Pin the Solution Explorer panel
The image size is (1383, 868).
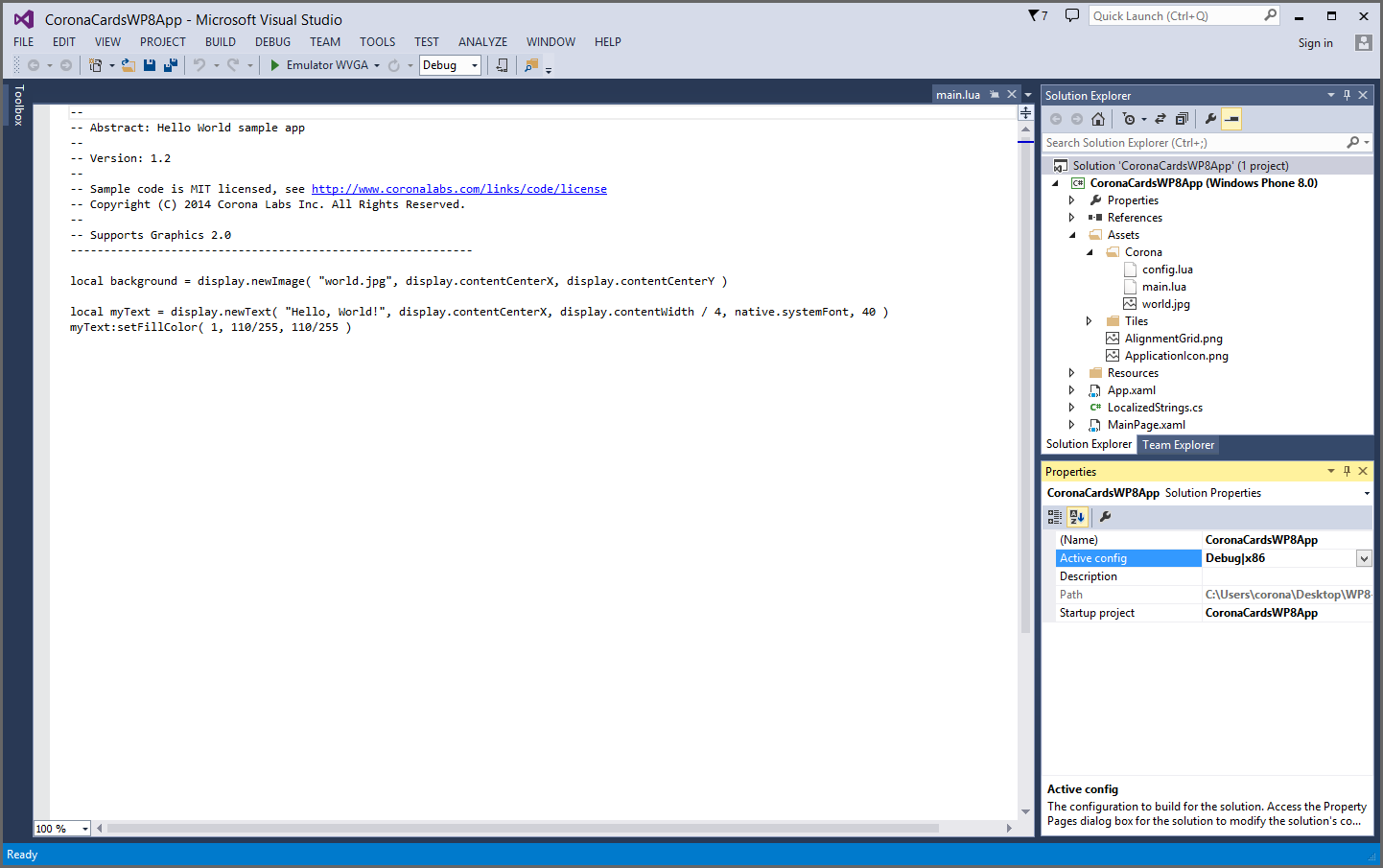pos(1347,95)
